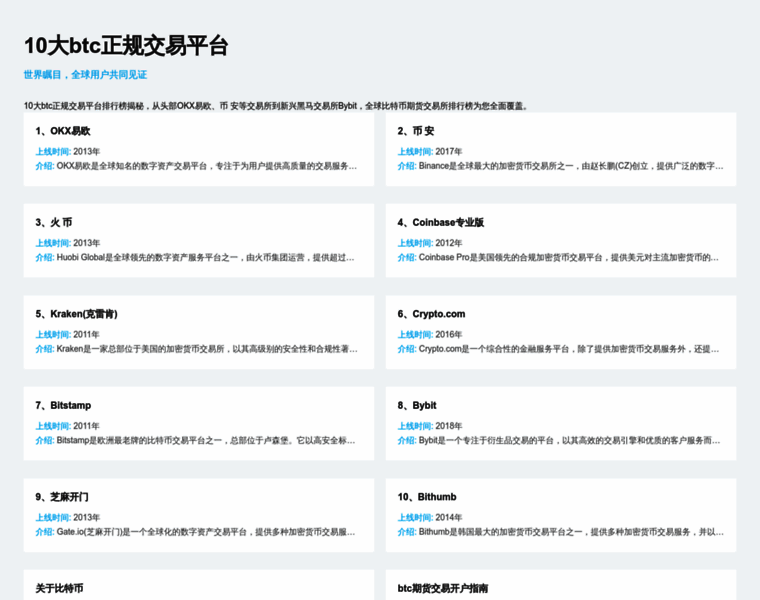Image resolution: width=760 pixels, height=600 pixels.
Task: Select the 8、Bybit heading
Action: pyautogui.click(x=417, y=405)
